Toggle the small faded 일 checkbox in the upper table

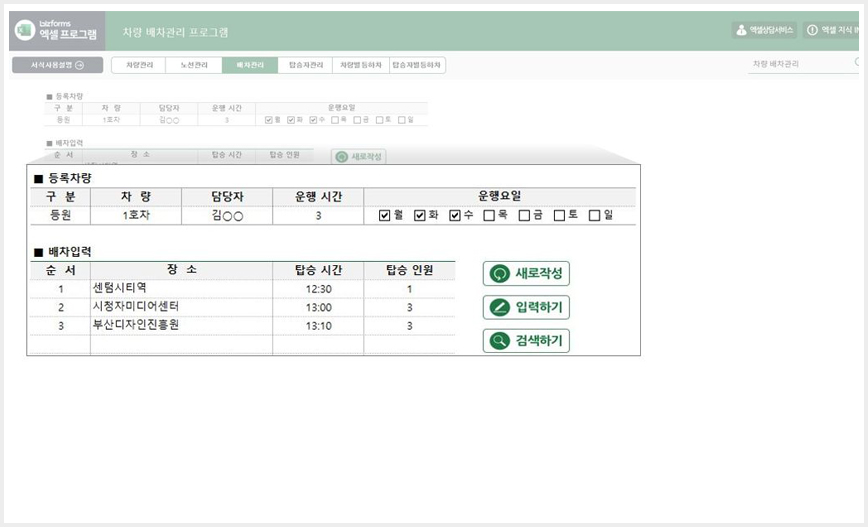click(x=402, y=120)
